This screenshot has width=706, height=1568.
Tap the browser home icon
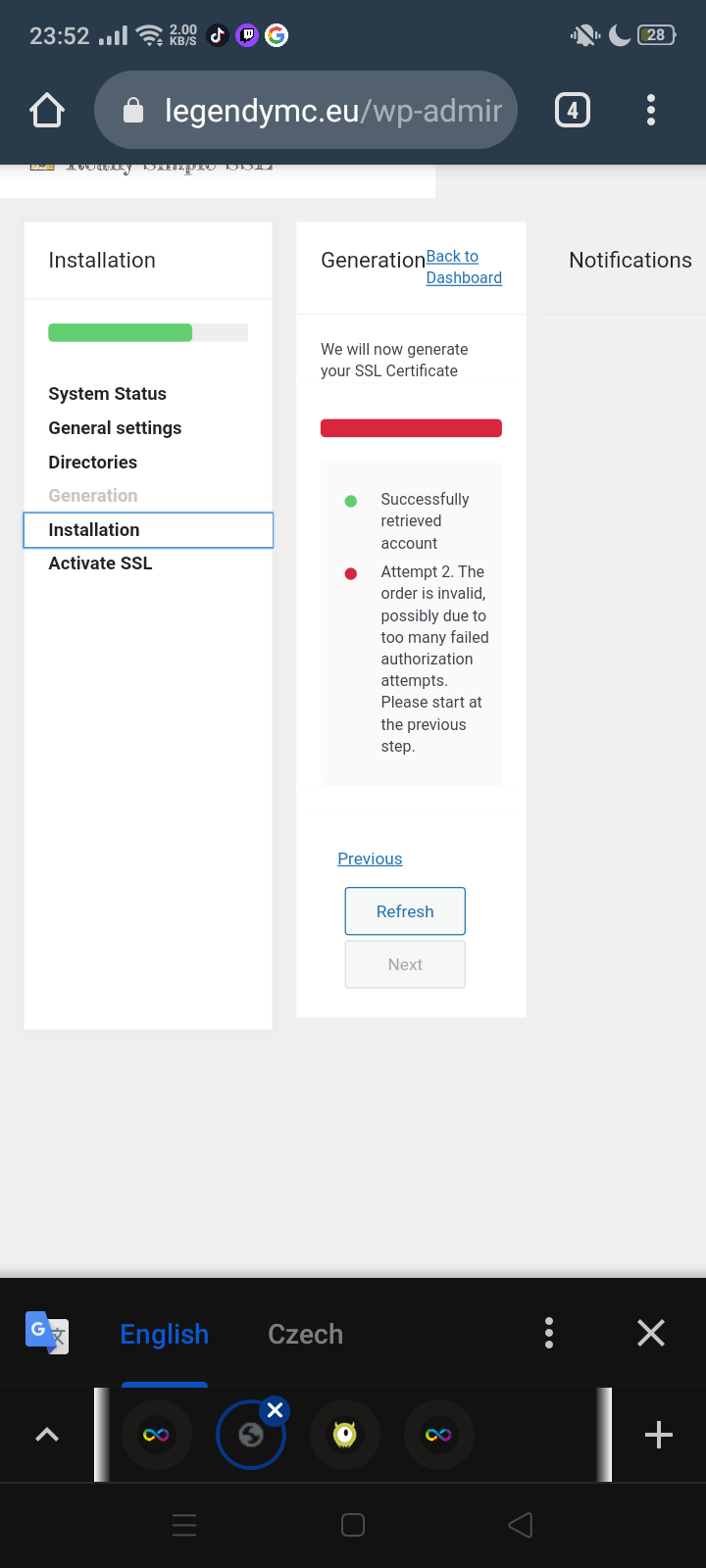[47, 111]
